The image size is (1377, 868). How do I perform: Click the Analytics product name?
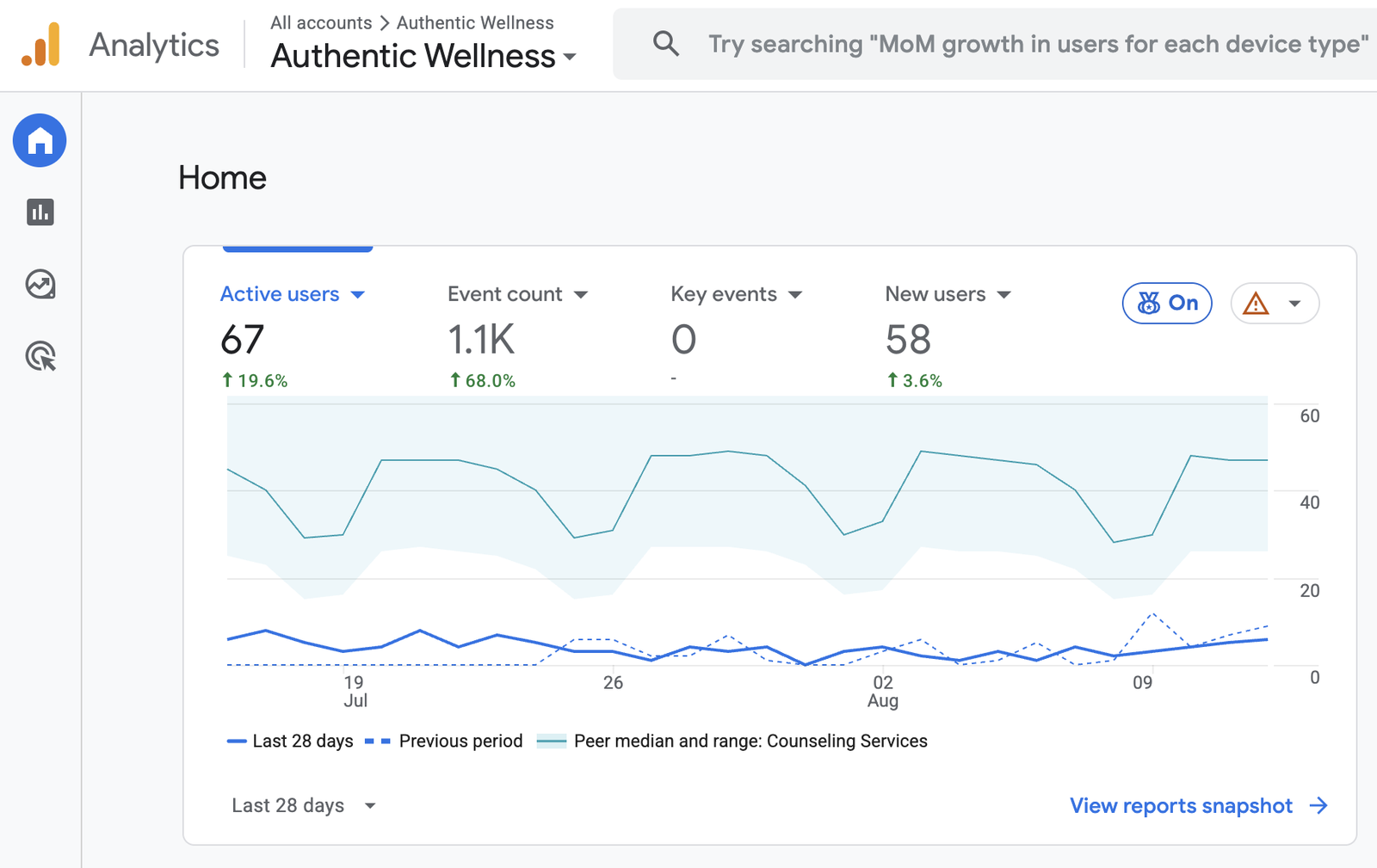154,45
